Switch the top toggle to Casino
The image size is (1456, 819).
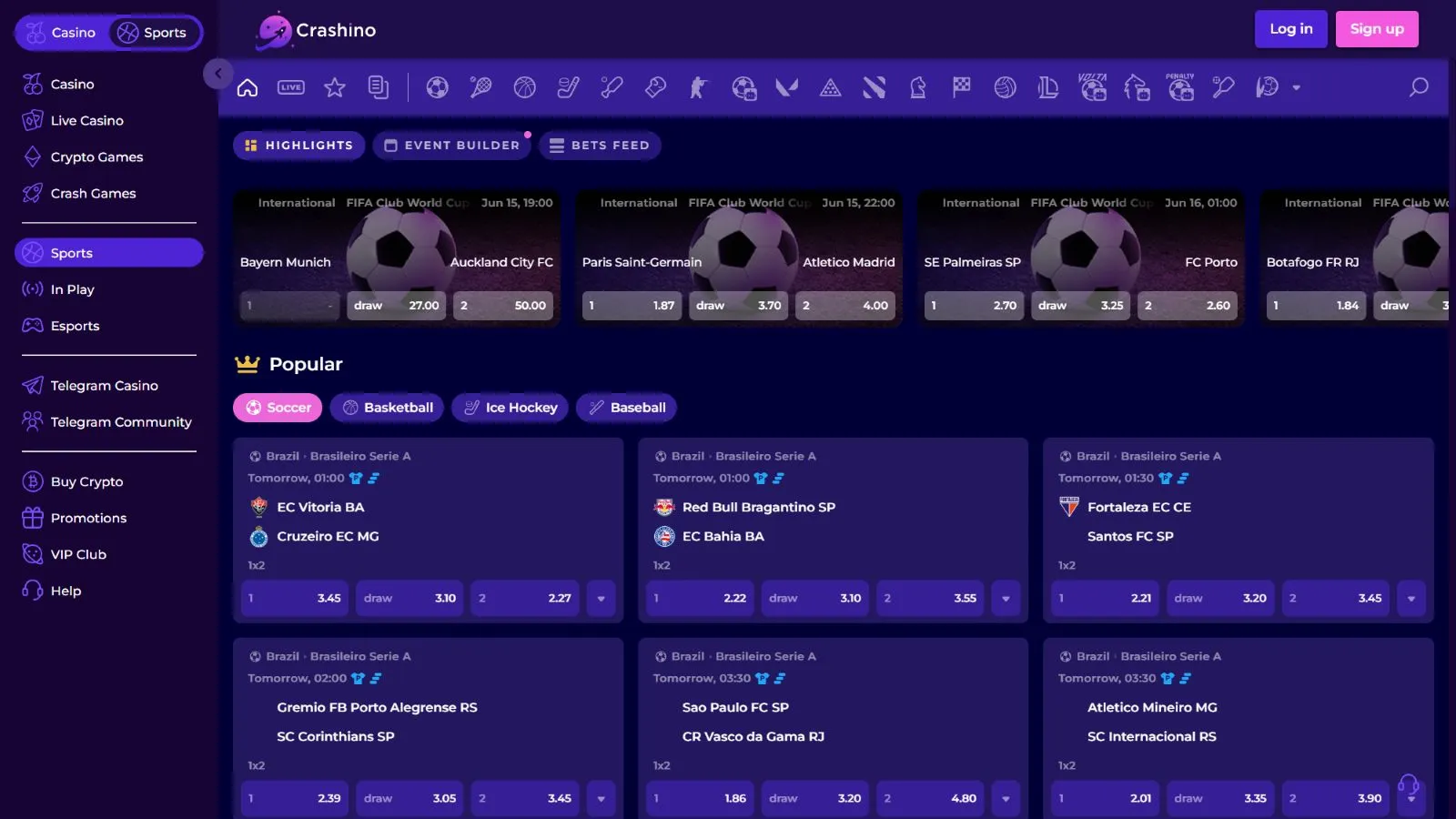[x=62, y=33]
